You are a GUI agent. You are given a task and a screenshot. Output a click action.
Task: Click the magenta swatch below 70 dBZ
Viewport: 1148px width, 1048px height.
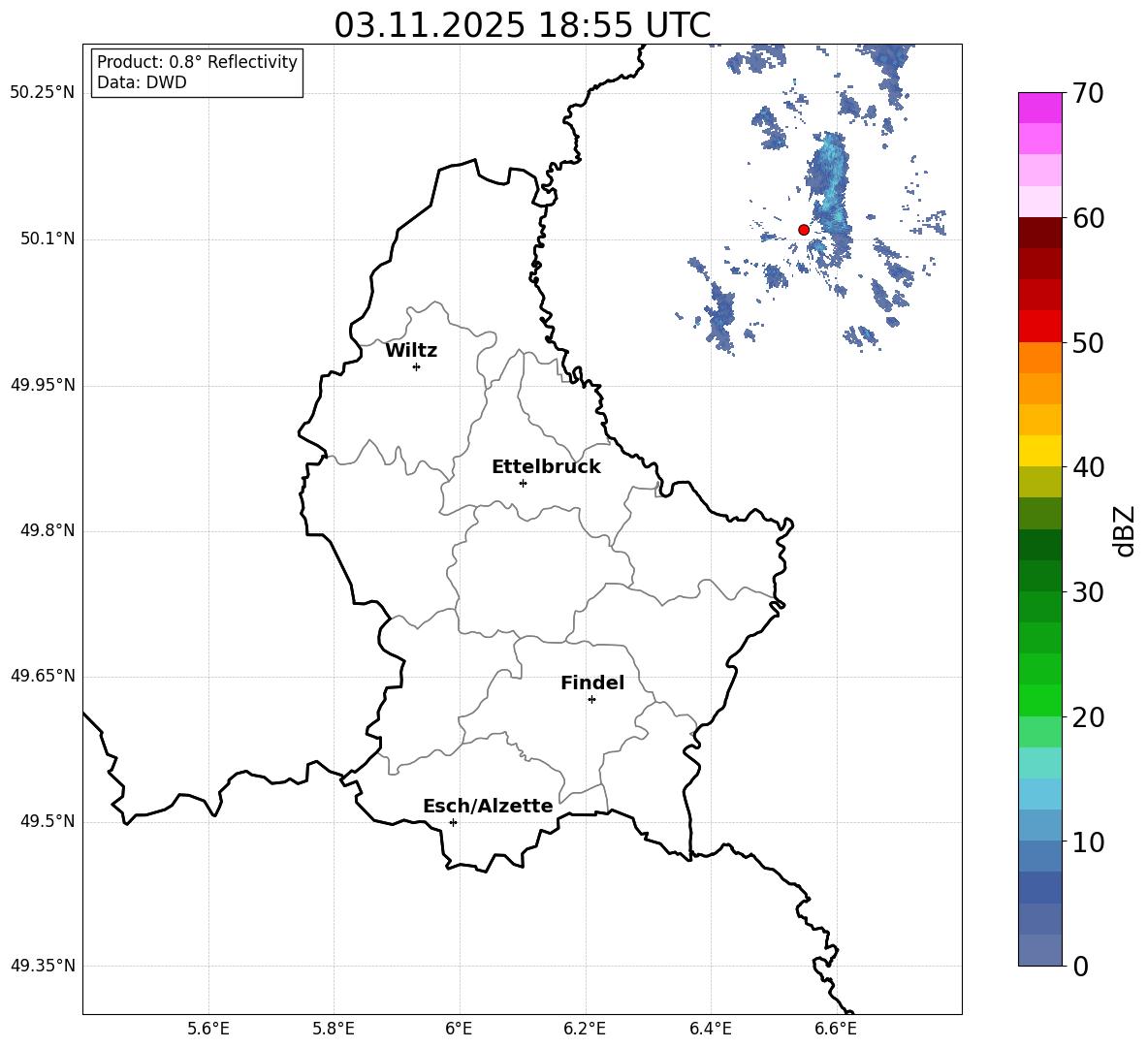tap(1039, 108)
